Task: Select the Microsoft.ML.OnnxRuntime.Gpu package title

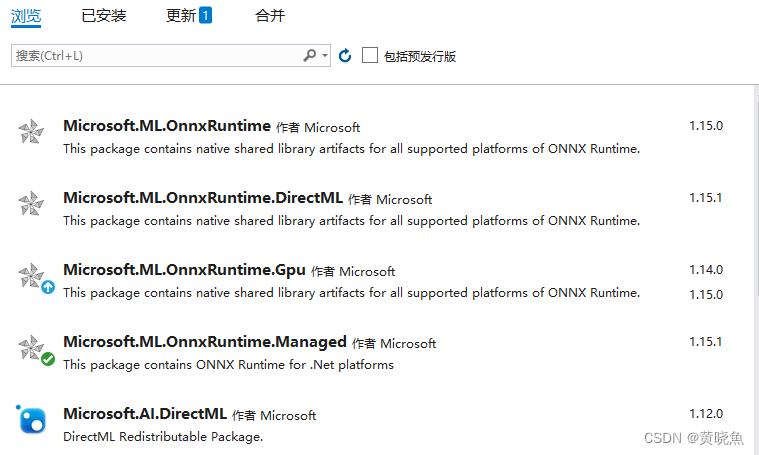Action: point(184,270)
